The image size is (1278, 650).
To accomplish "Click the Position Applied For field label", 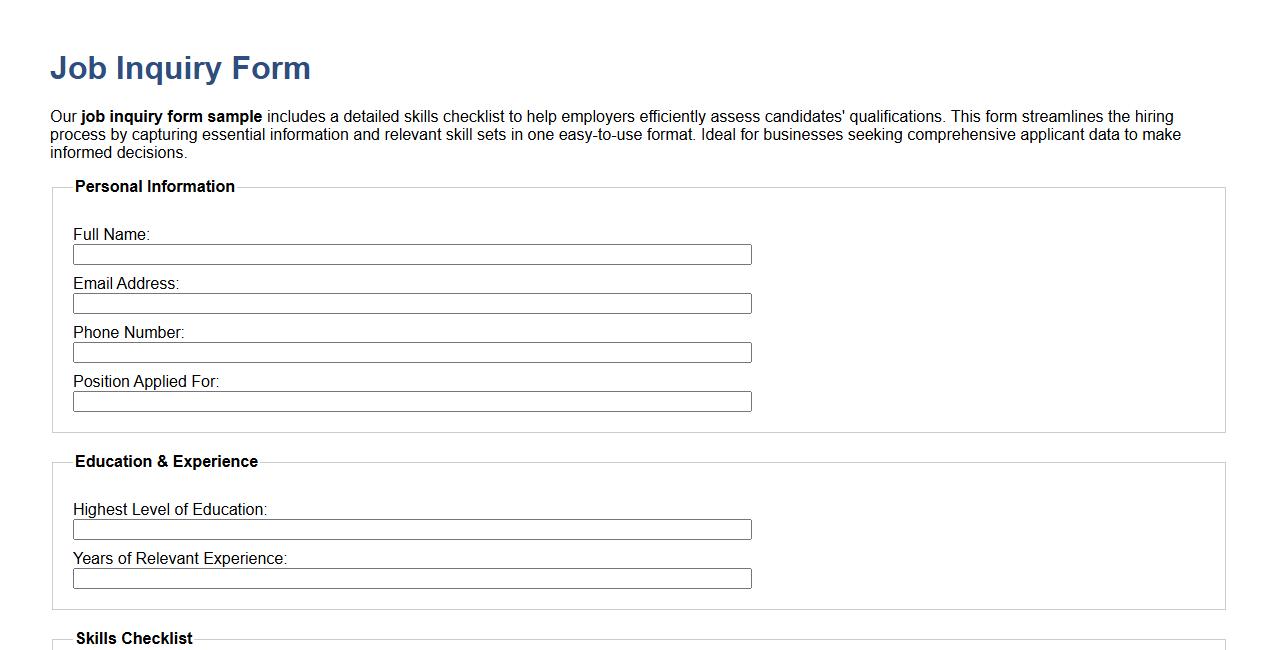I will click(146, 381).
